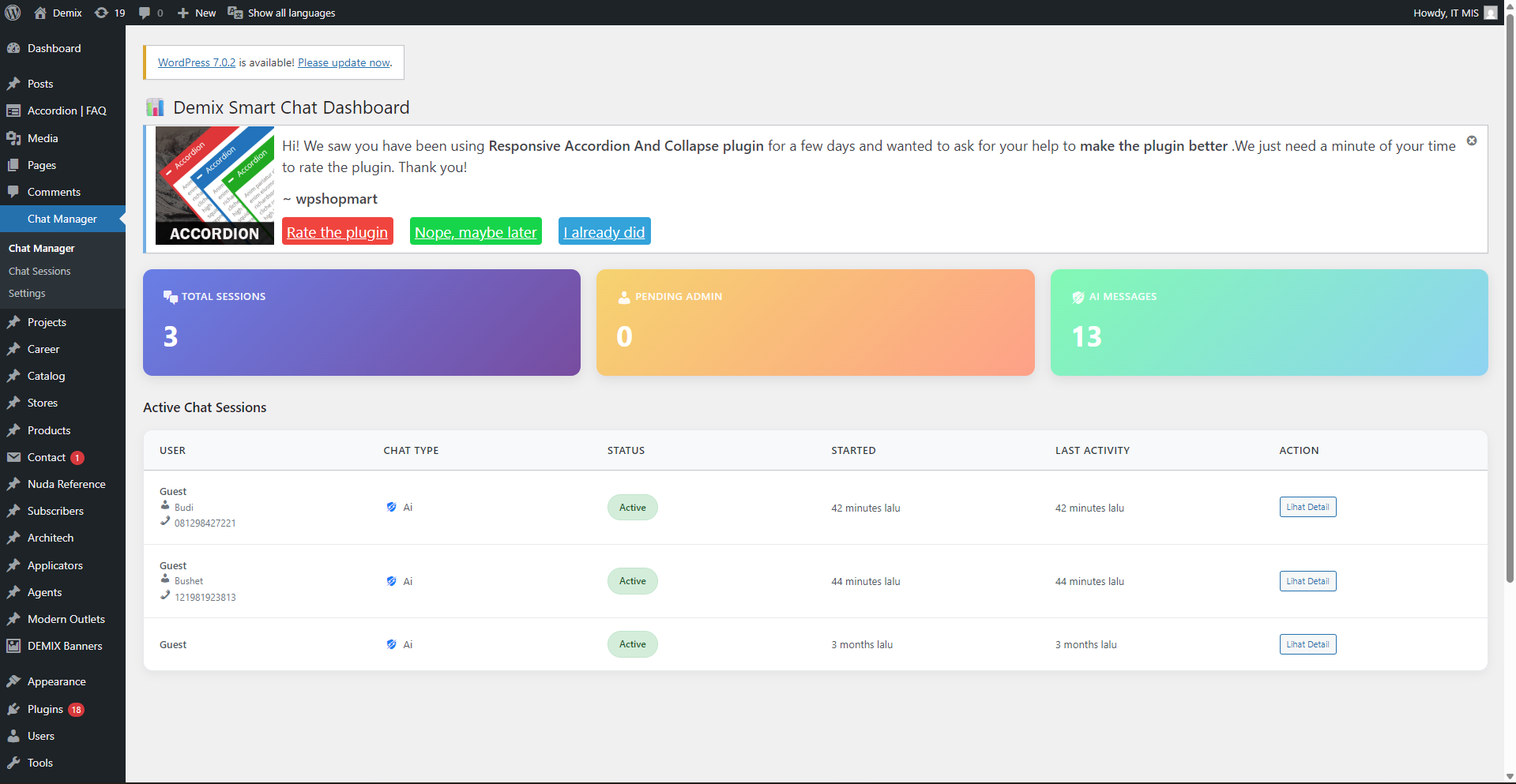Open the Stores menu item
The width and height of the screenshot is (1516, 784).
(62, 403)
